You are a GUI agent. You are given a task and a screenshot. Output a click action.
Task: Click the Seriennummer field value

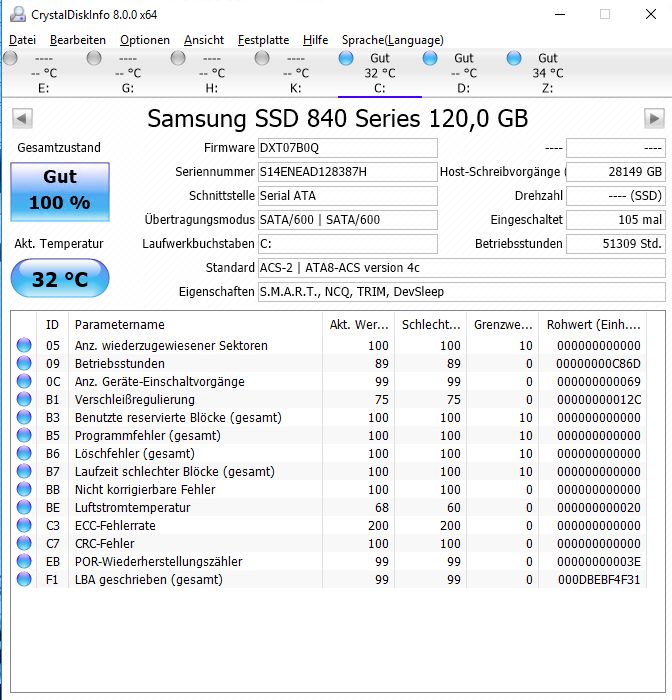pyautogui.click(x=347, y=172)
